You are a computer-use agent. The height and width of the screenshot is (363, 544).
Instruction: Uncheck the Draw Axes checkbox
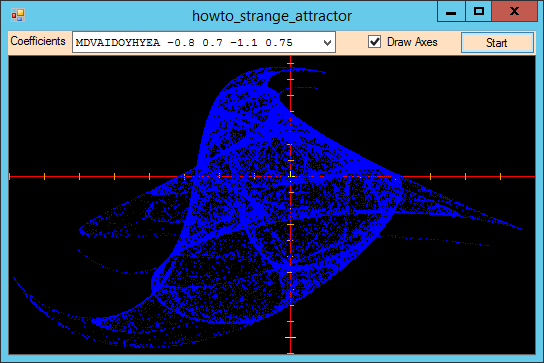374,42
